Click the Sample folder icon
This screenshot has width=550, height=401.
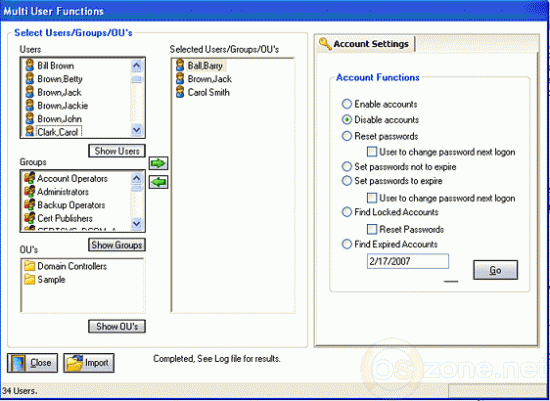[x=30, y=279]
